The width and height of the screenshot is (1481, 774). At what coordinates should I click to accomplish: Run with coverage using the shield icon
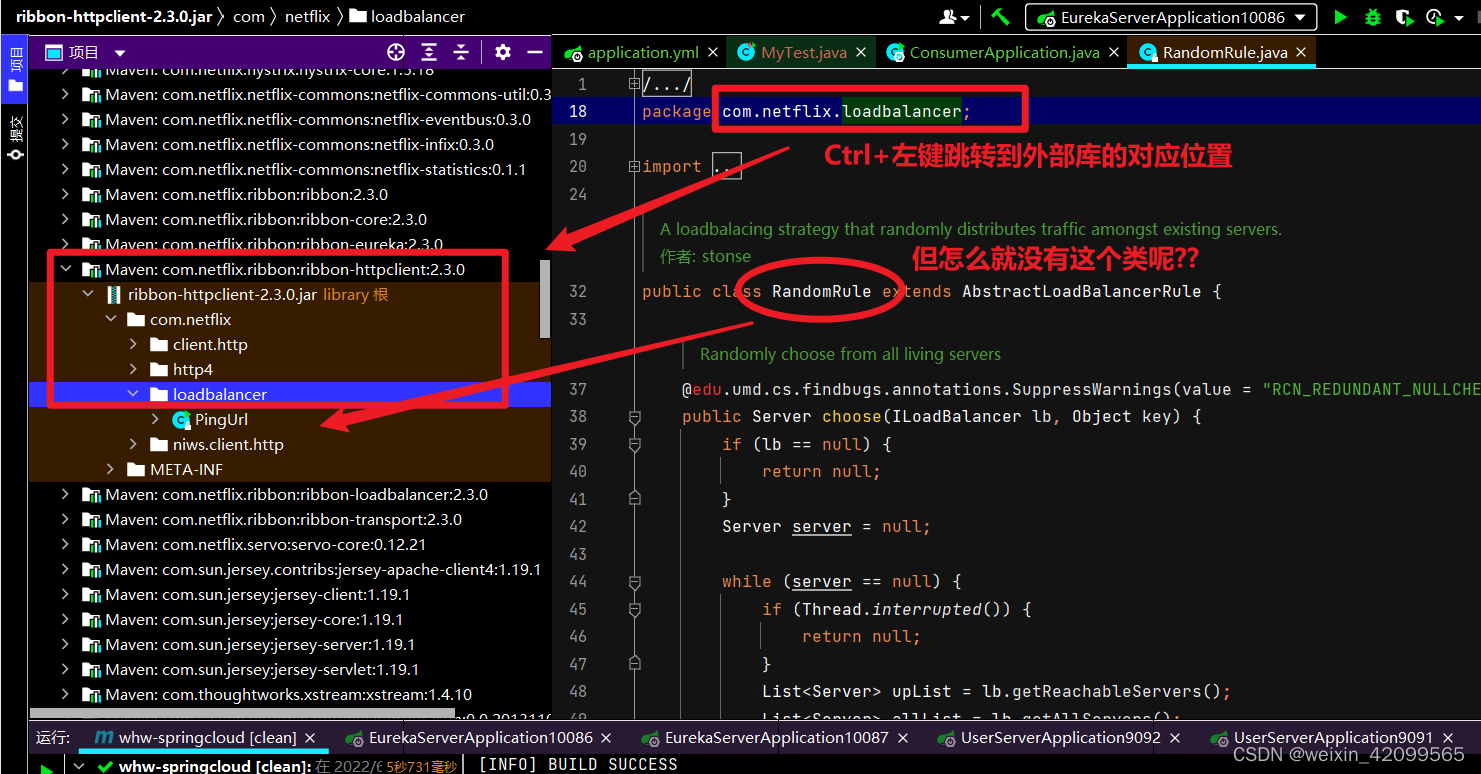click(x=1404, y=17)
